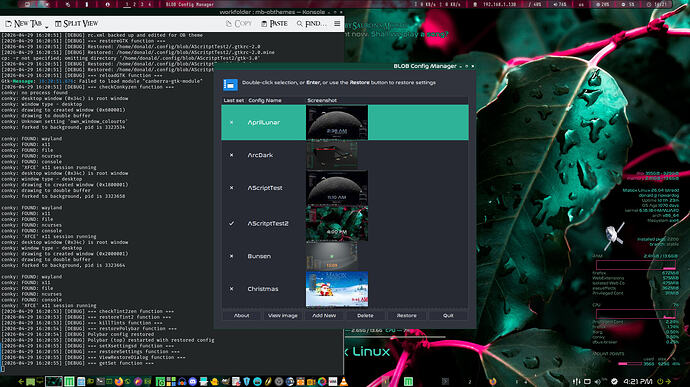Click the ArcDark screenshot thumbnail
This screenshot has width=690, height=387.
click(332, 155)
